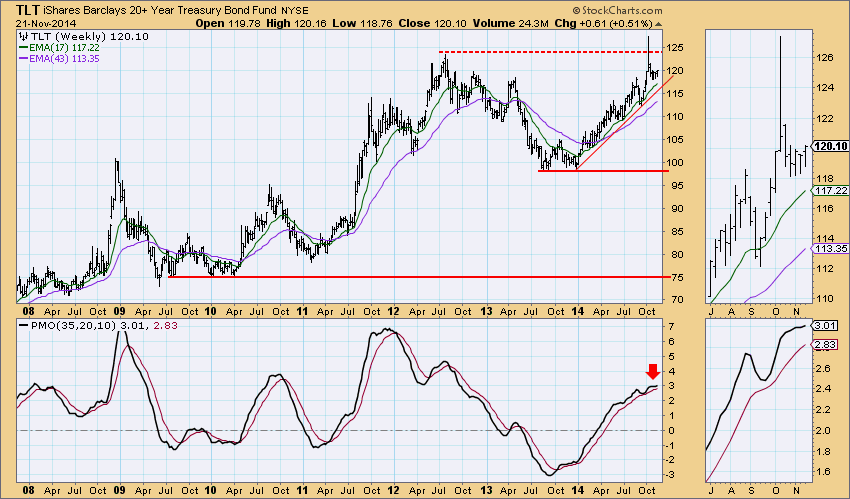Image resolution: width=850 pixels, height=499 pixels.
Task: Click the 2.83 PMO signal value tag
Action: tap(824, 345)
